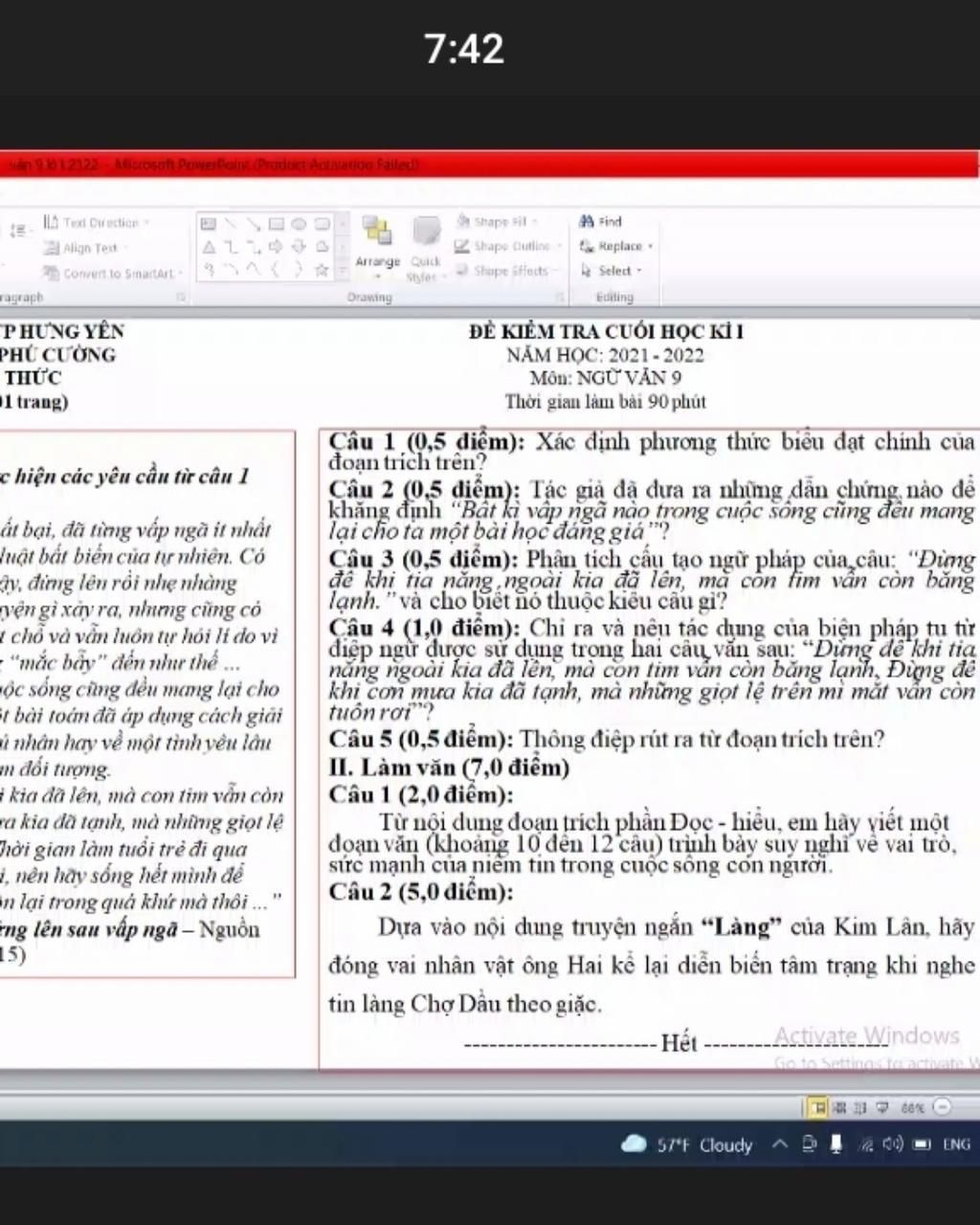Open Shape Effects menu

pos(507,271)
